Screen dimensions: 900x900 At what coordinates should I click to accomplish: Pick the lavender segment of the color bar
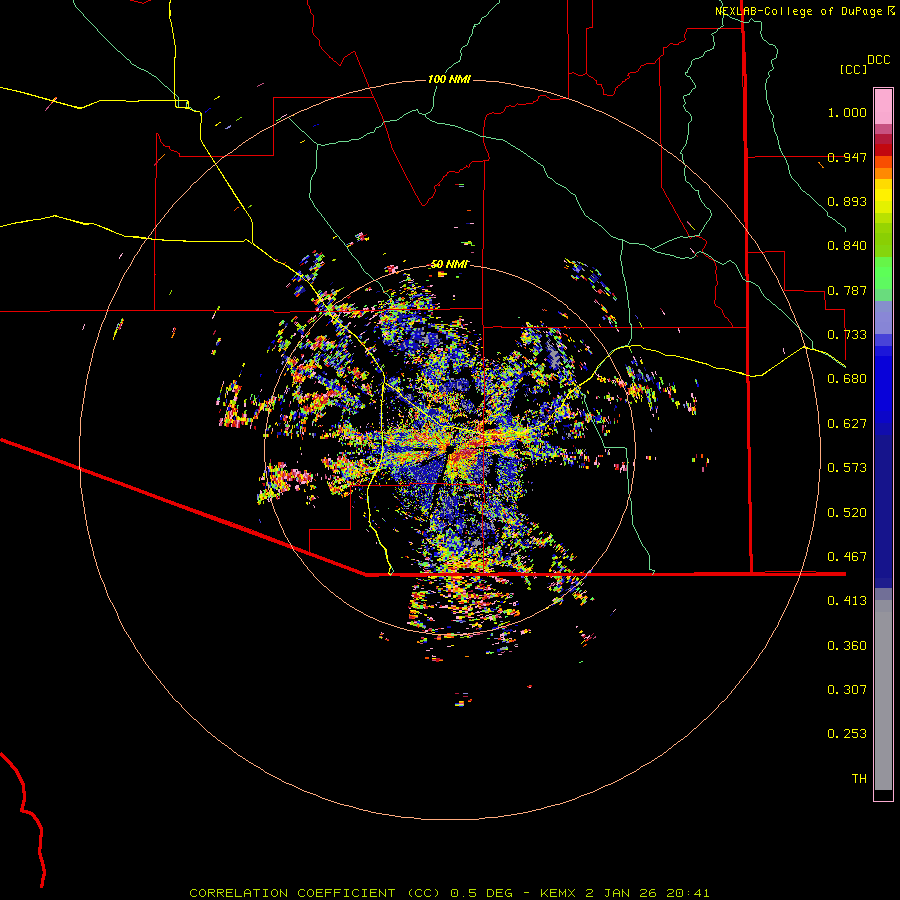(883, 317)
